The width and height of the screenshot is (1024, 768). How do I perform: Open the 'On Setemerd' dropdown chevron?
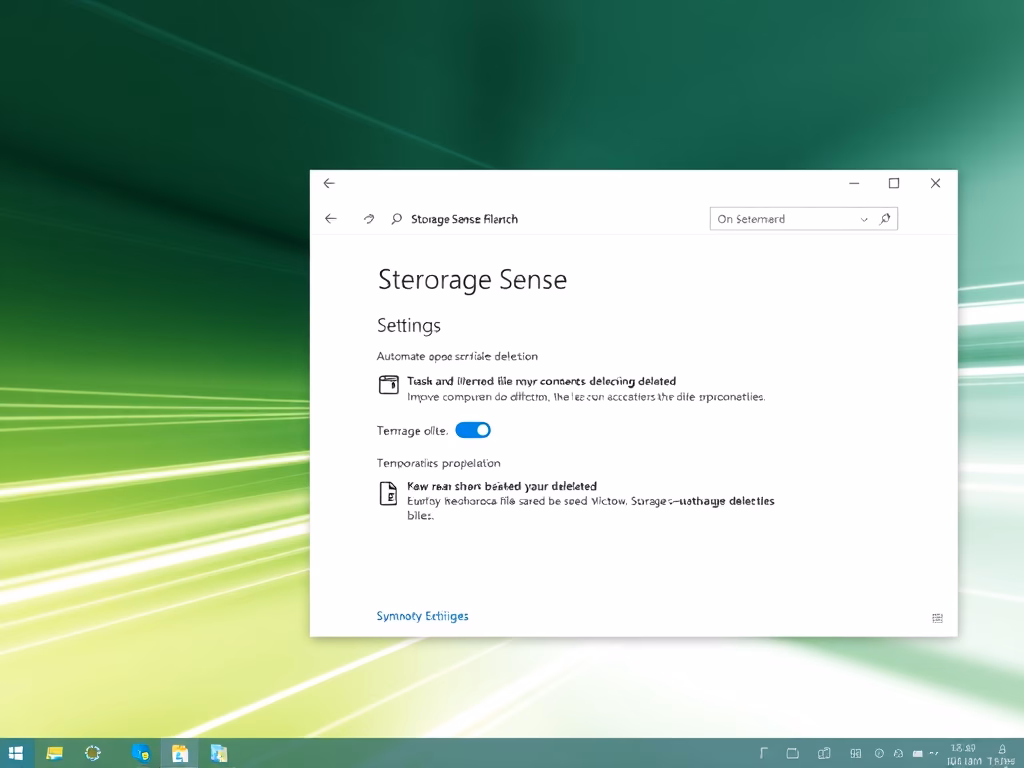coord(864,219)
